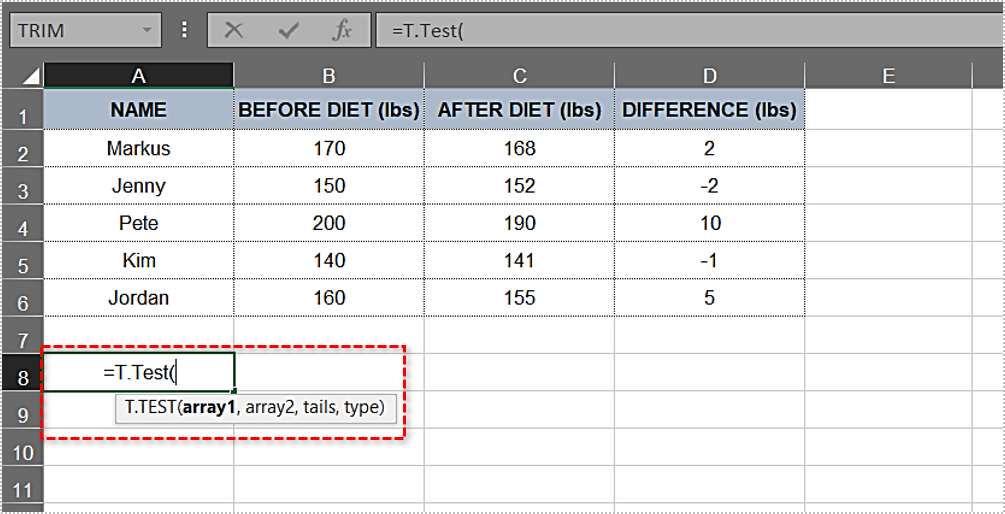The height and width of the screenshot is (514, 1005).
Task: Click in the formula bar text
Action: coord(686,30)
